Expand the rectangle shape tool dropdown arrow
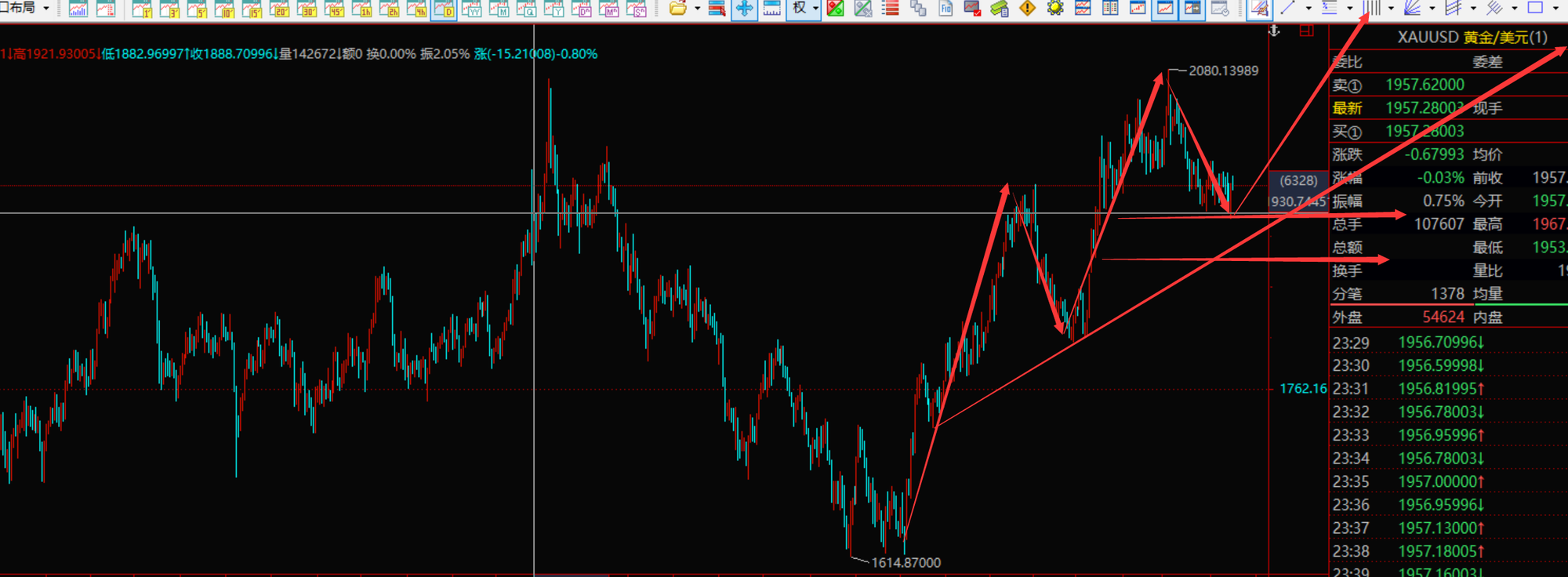This screenshot has height=577, width=1568. (1555, 9)
